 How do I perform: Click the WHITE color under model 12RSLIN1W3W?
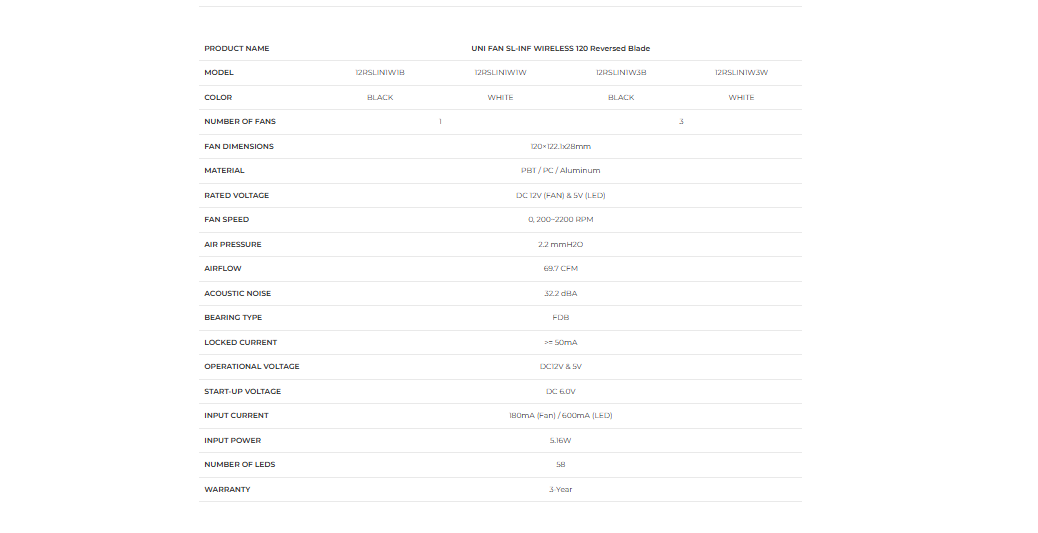tap(741, 98)
